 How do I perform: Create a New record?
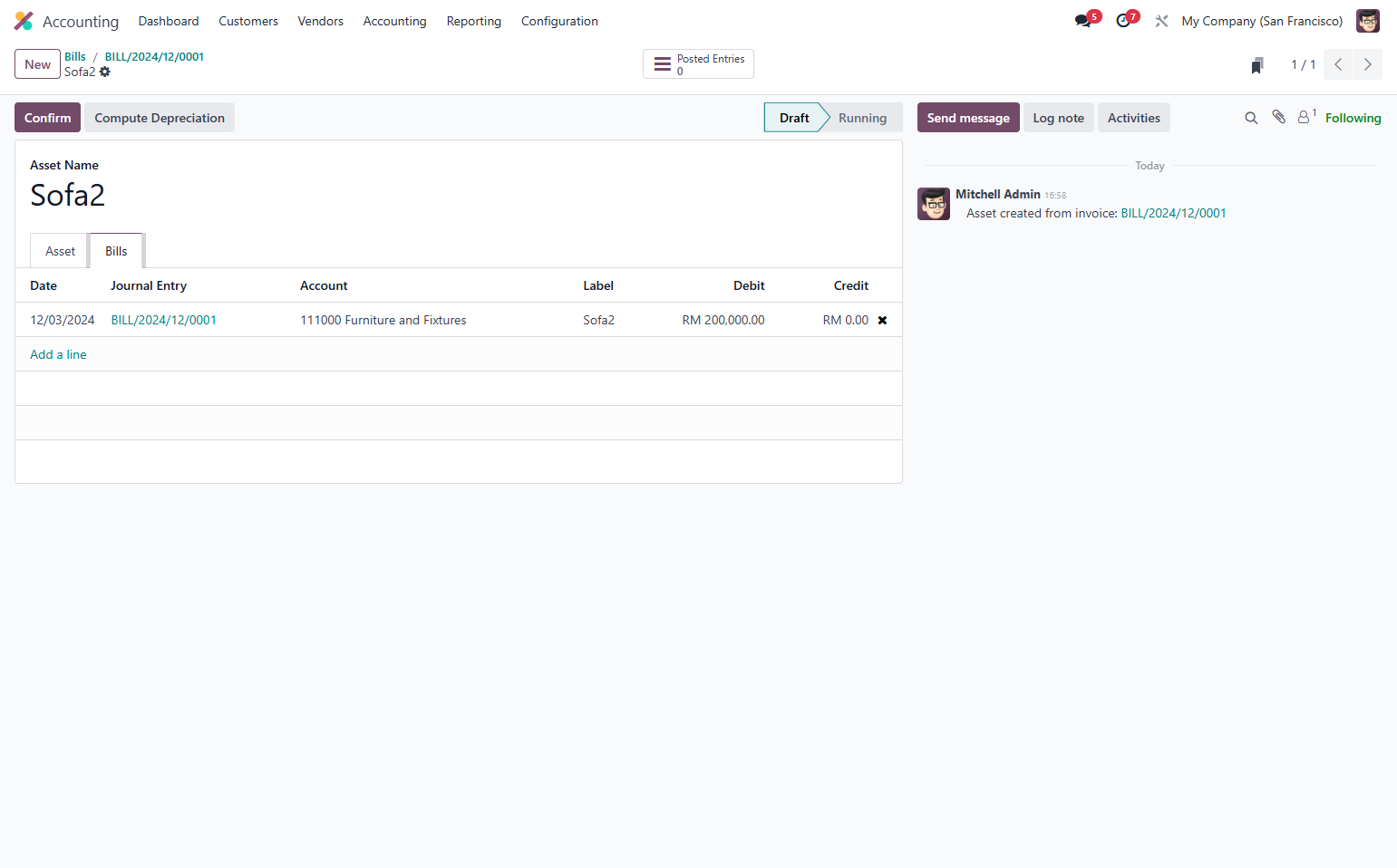point(37,64)
